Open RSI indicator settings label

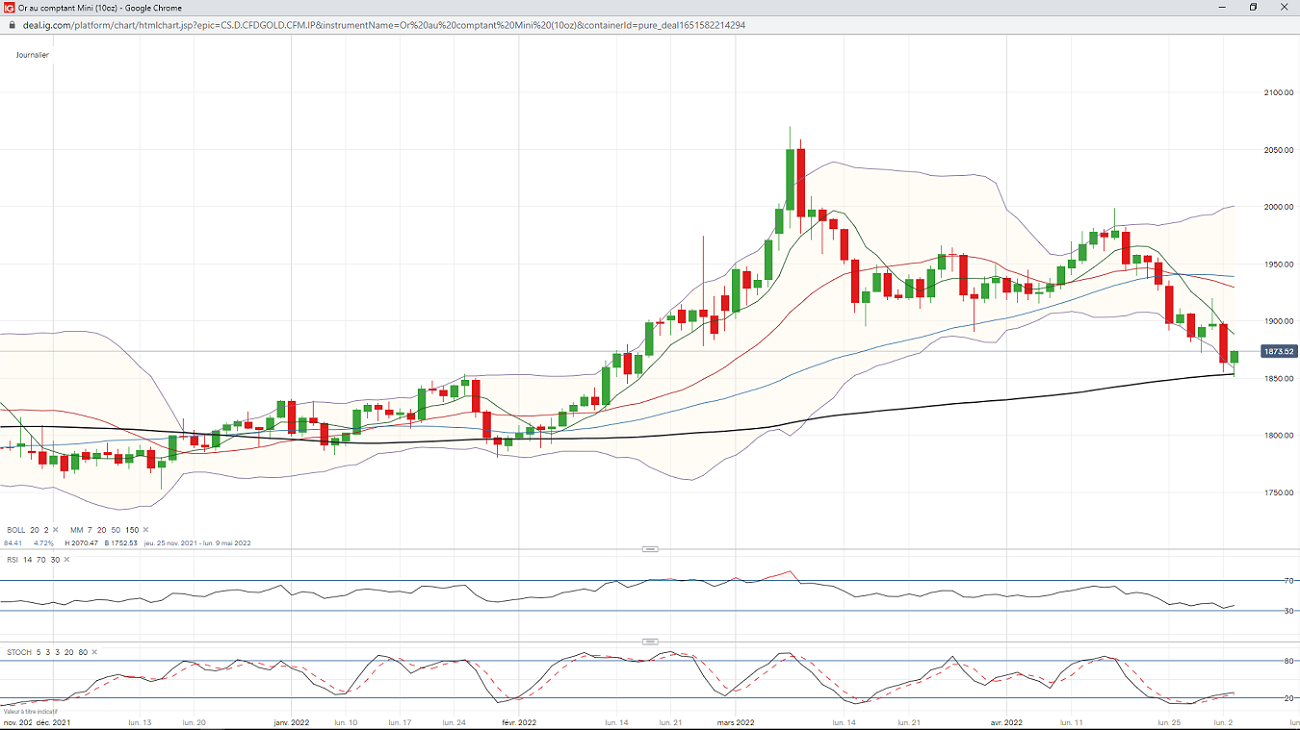(13, 560)
